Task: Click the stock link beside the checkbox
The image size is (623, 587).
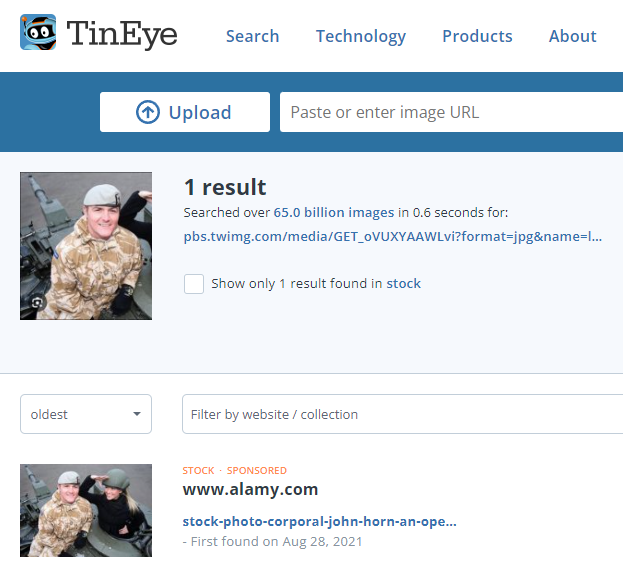Action: click(403, 284)
